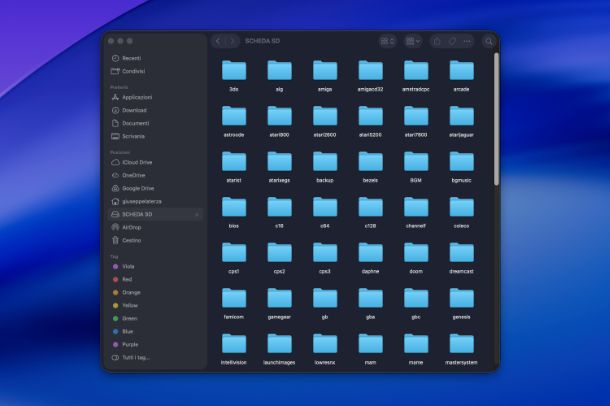Select the dreamcast folder
Image resolution: width=610 pixels, height=406 pixels.
[x=461, y=257]
